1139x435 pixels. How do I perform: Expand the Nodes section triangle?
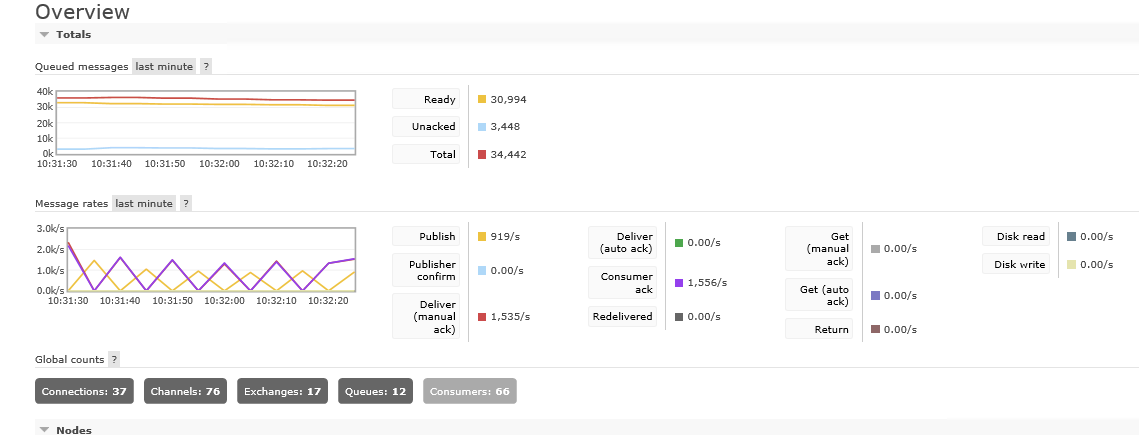point(44,430)
